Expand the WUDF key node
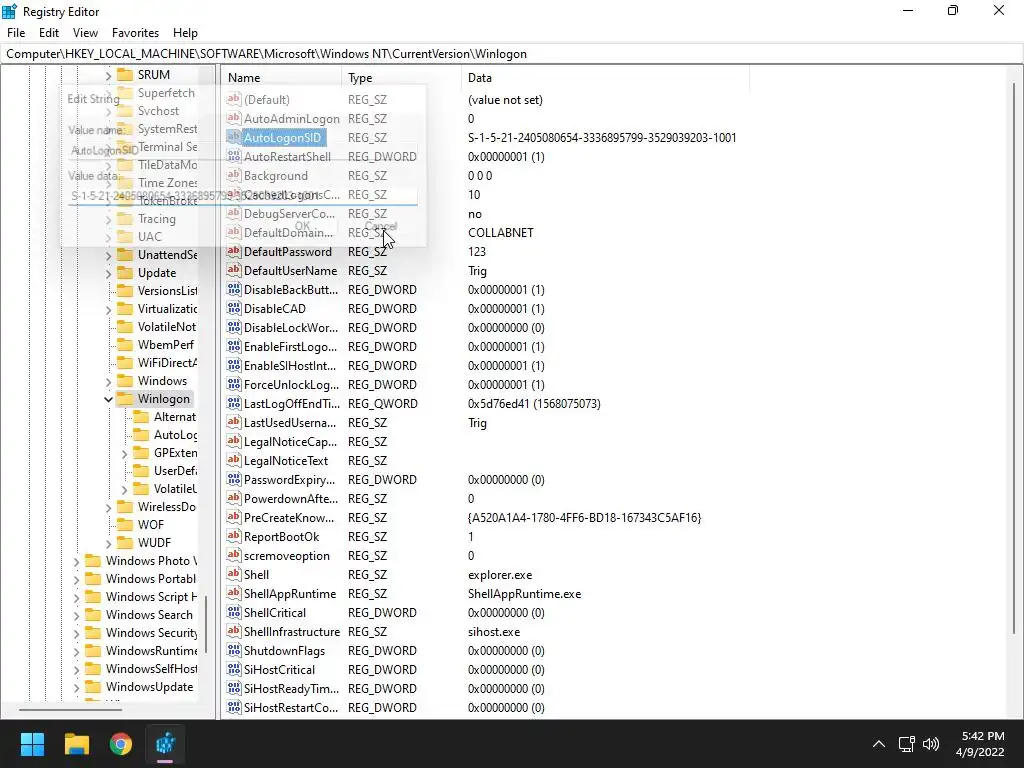The width and height of the screenshot is (1024, 768). point(108,543)
